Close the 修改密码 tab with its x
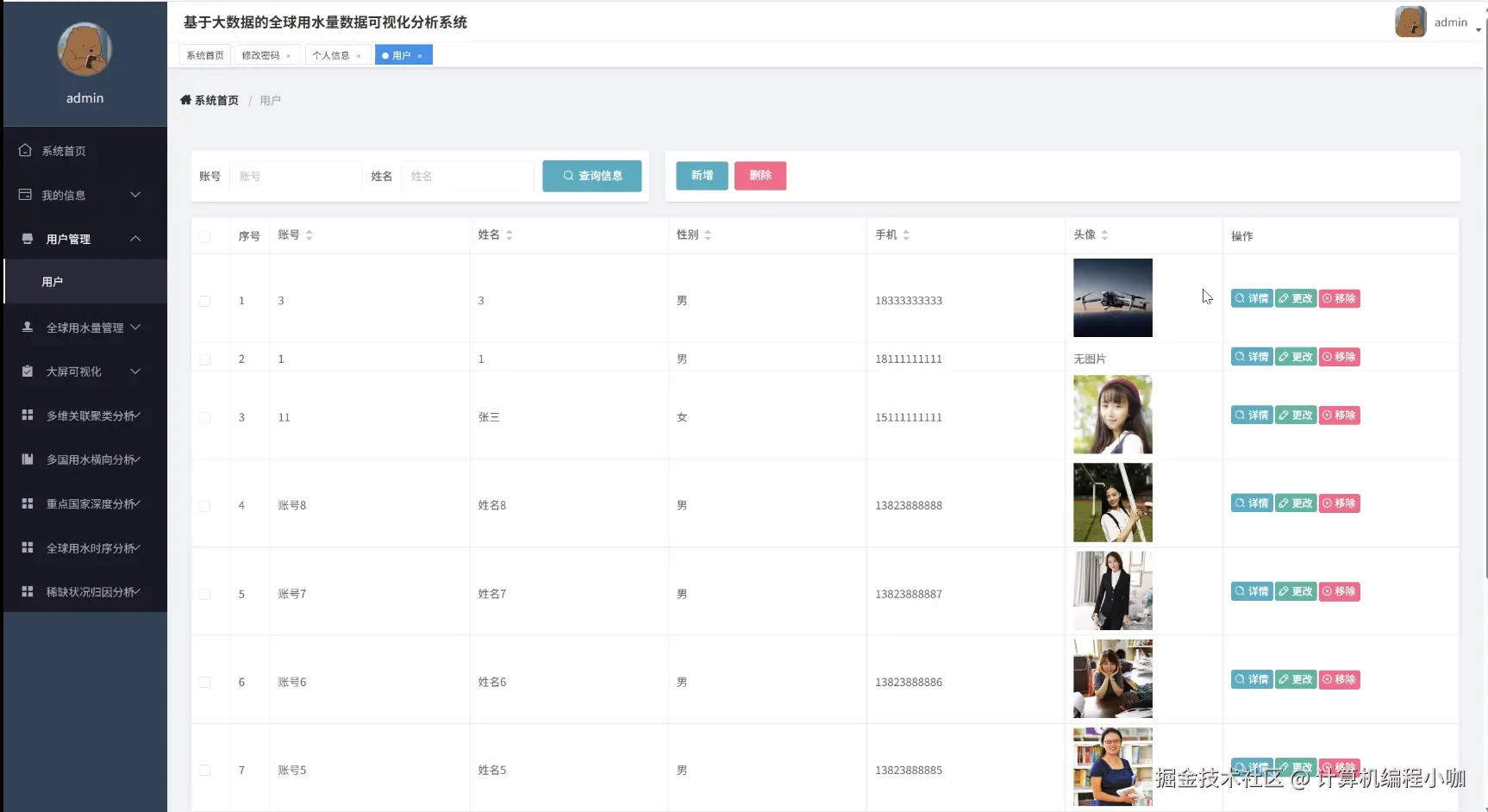The image size is (1488, 812). [x=288, y=56]
